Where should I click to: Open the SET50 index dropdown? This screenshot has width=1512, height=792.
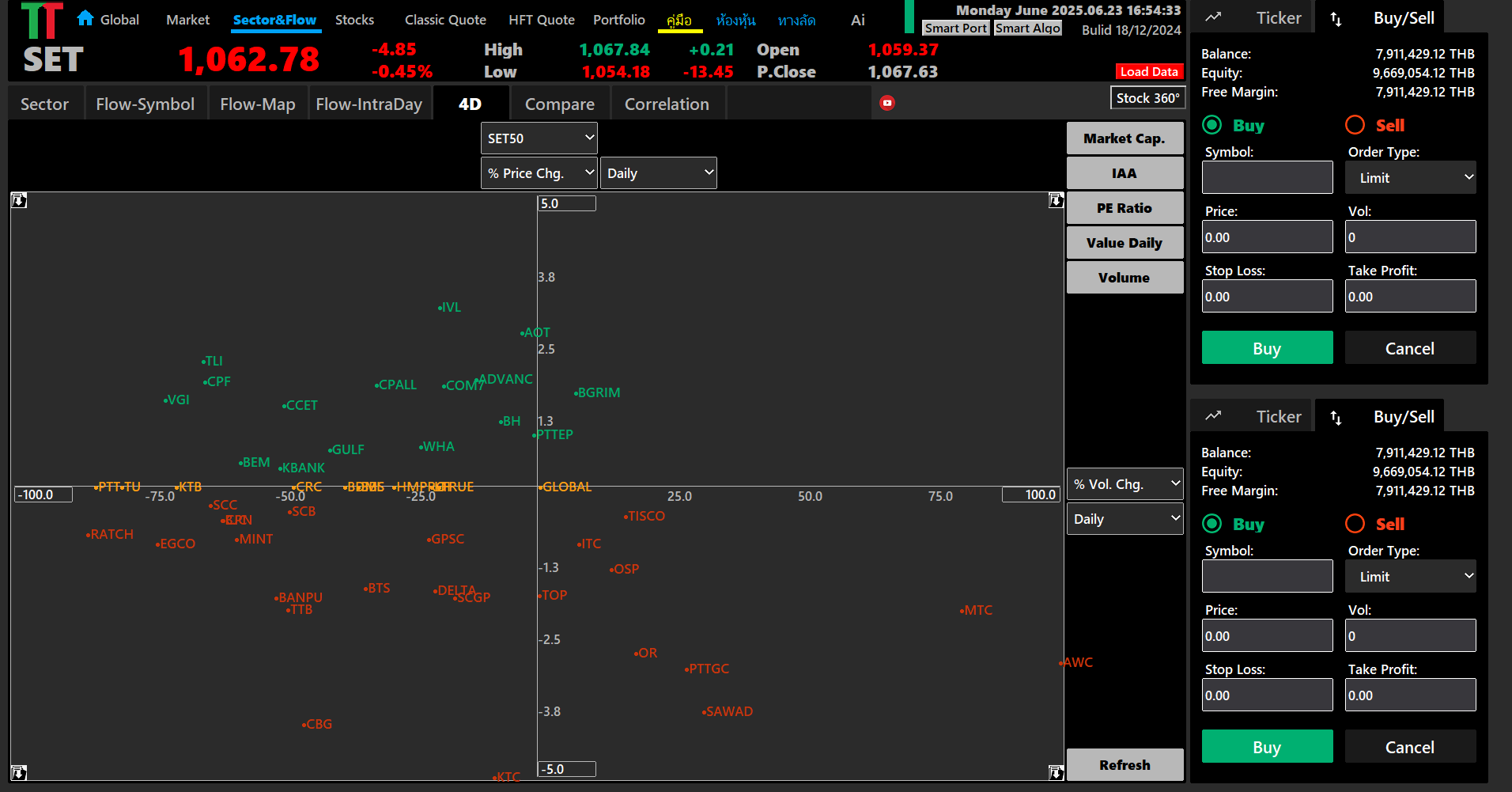(x=539, y=138)
